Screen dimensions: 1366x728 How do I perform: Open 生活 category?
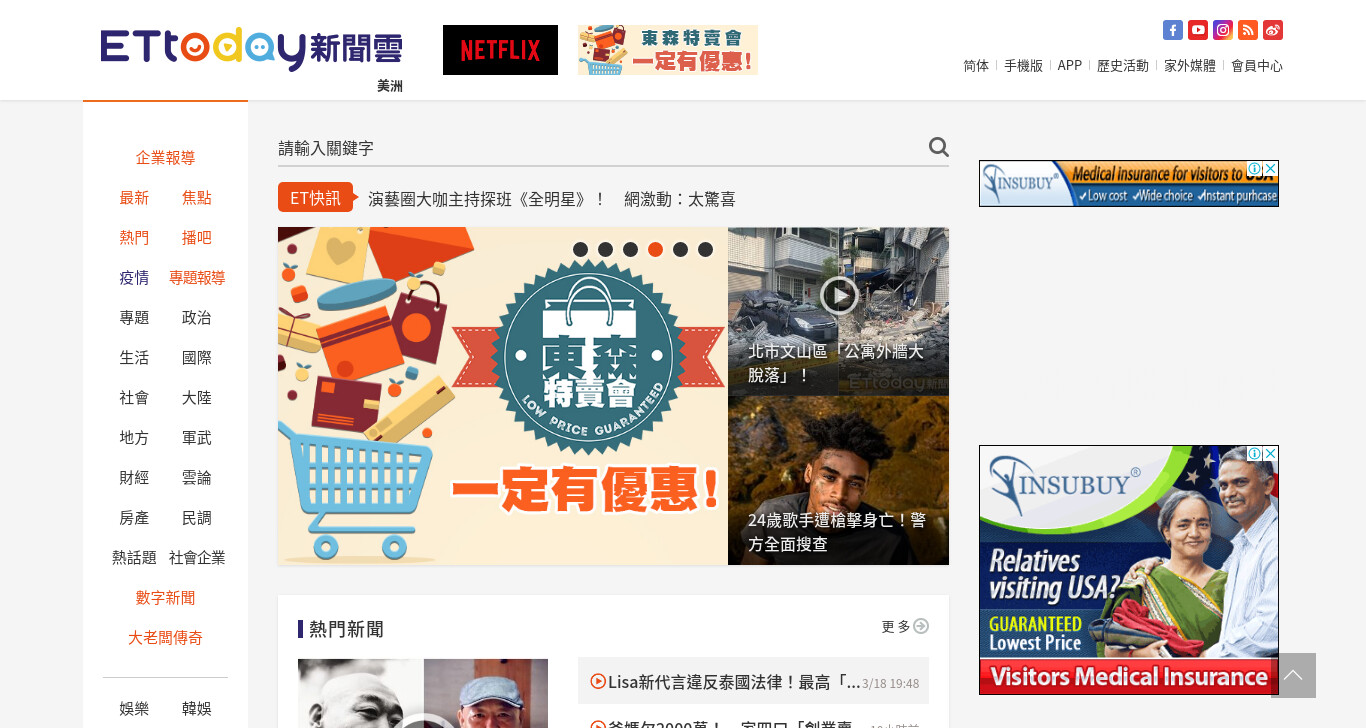click(x=134, y=358)
